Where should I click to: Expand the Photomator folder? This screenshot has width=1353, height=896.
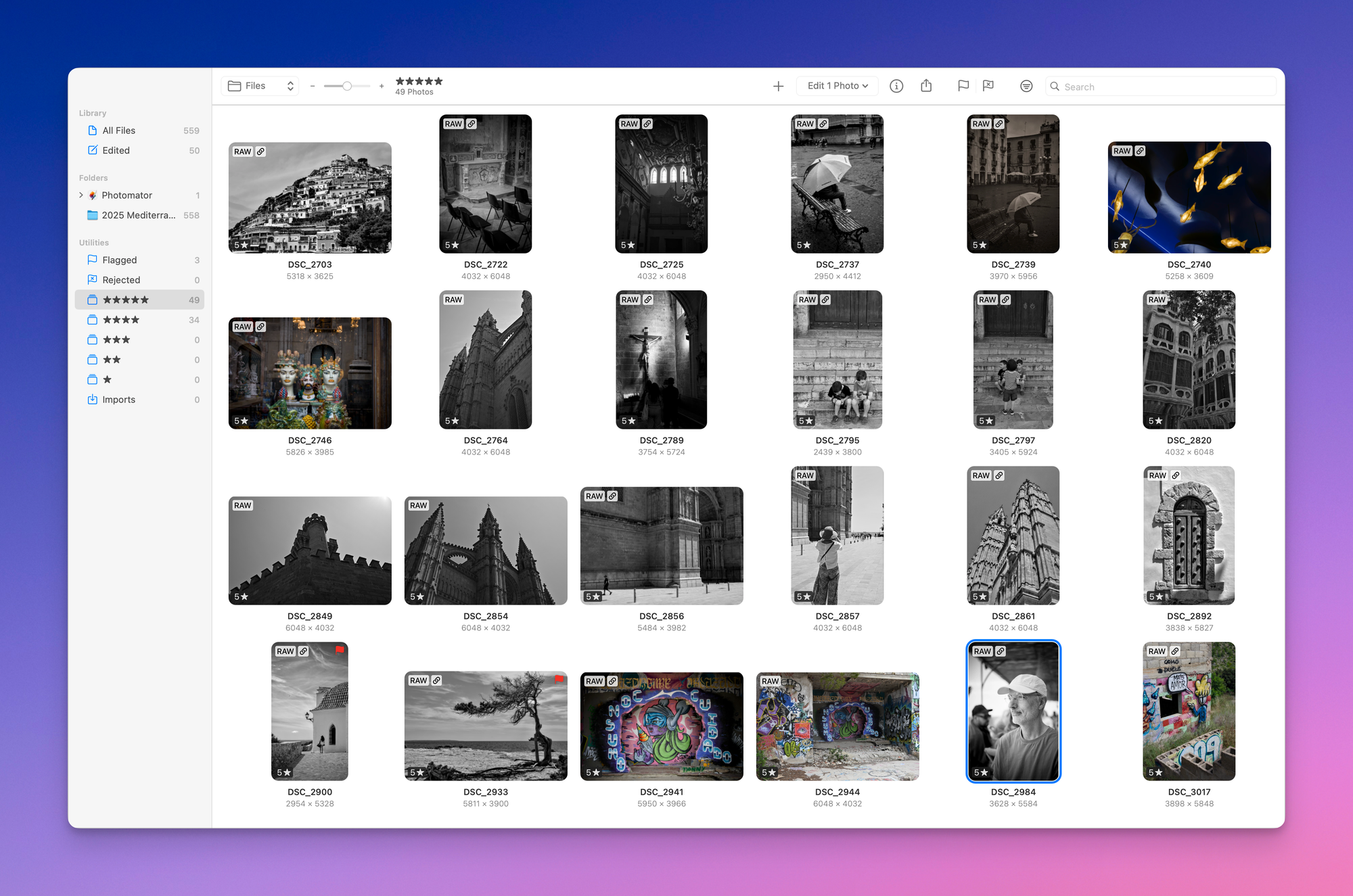[81, 195]
